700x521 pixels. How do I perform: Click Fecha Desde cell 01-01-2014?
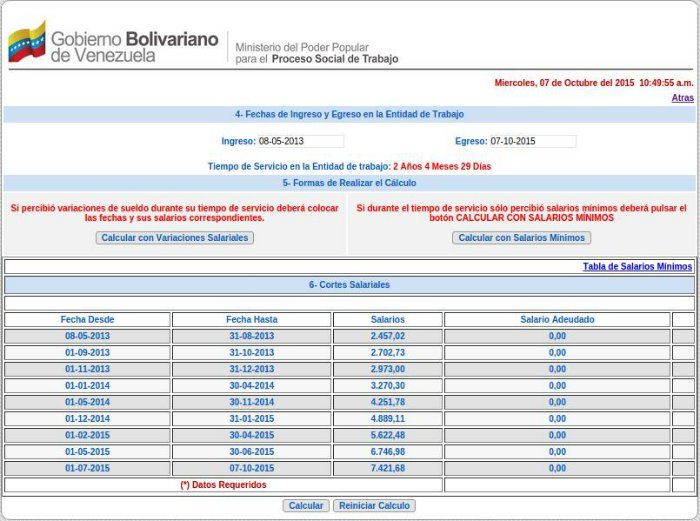[x=88, y=386]
